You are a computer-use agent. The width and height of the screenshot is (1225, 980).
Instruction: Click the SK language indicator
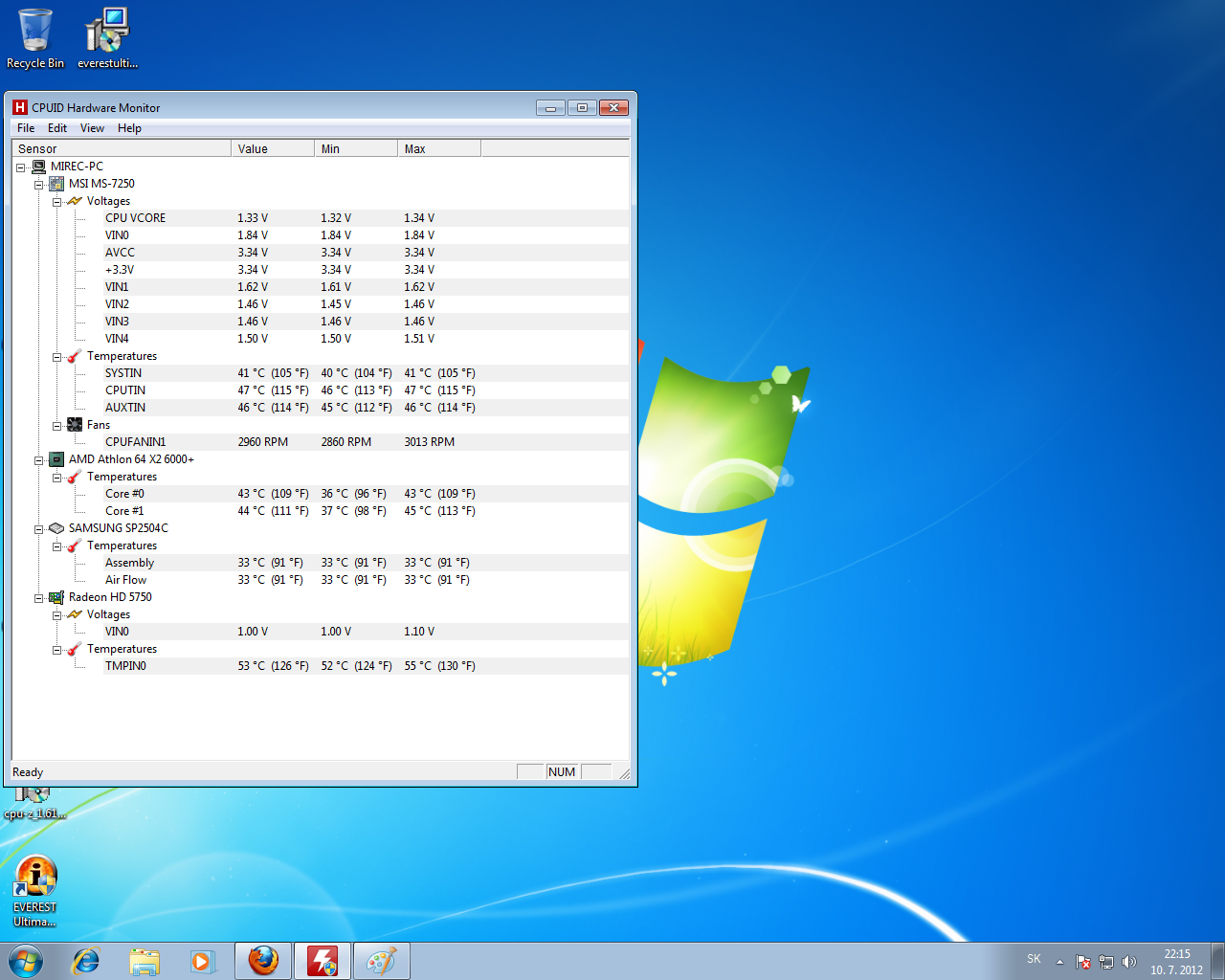[1034, 959]
